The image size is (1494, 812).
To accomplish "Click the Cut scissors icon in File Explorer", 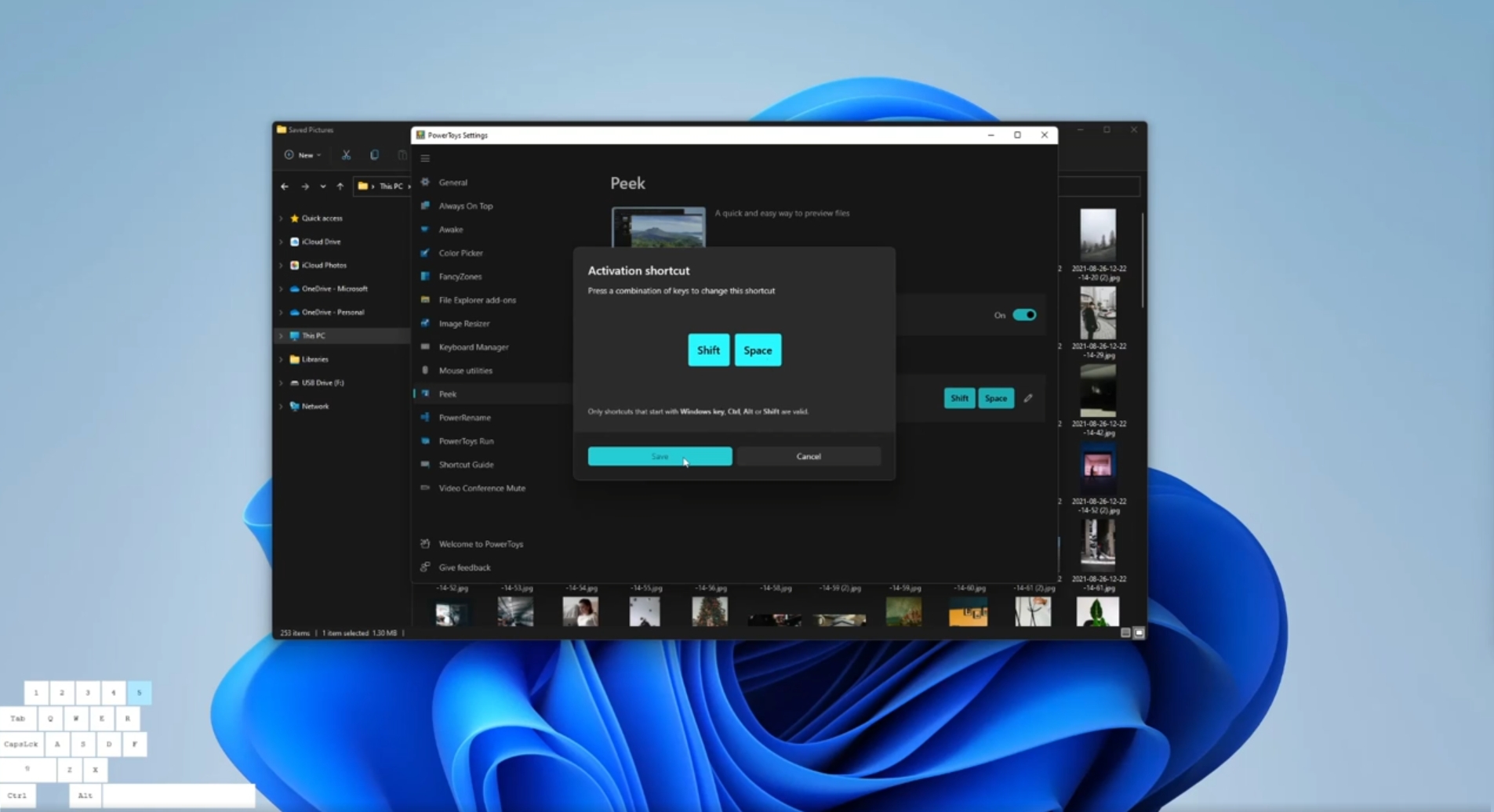I will click(346, 155).
